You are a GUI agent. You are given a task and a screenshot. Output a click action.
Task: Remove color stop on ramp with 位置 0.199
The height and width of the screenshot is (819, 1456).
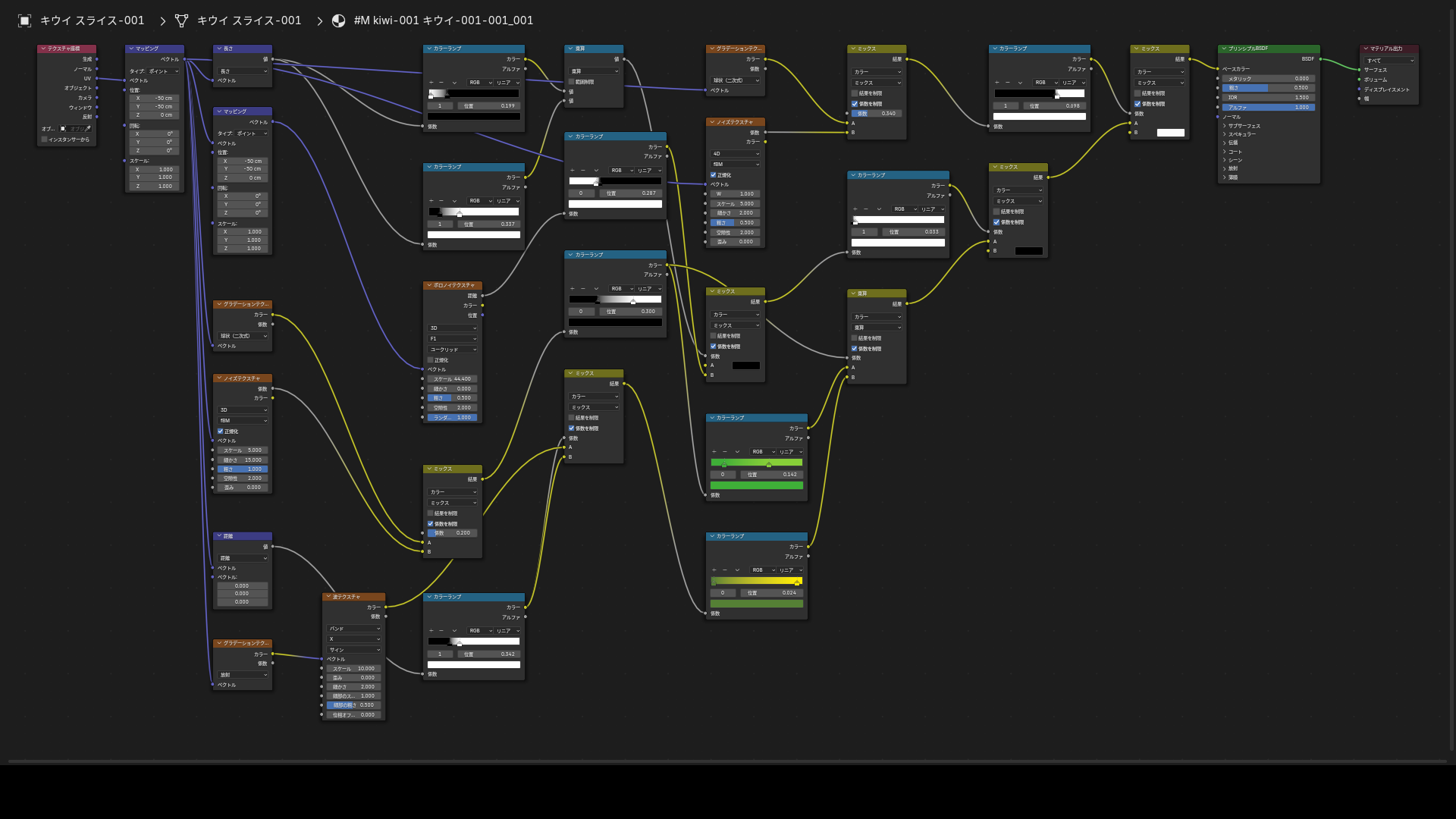click(441, 83)
